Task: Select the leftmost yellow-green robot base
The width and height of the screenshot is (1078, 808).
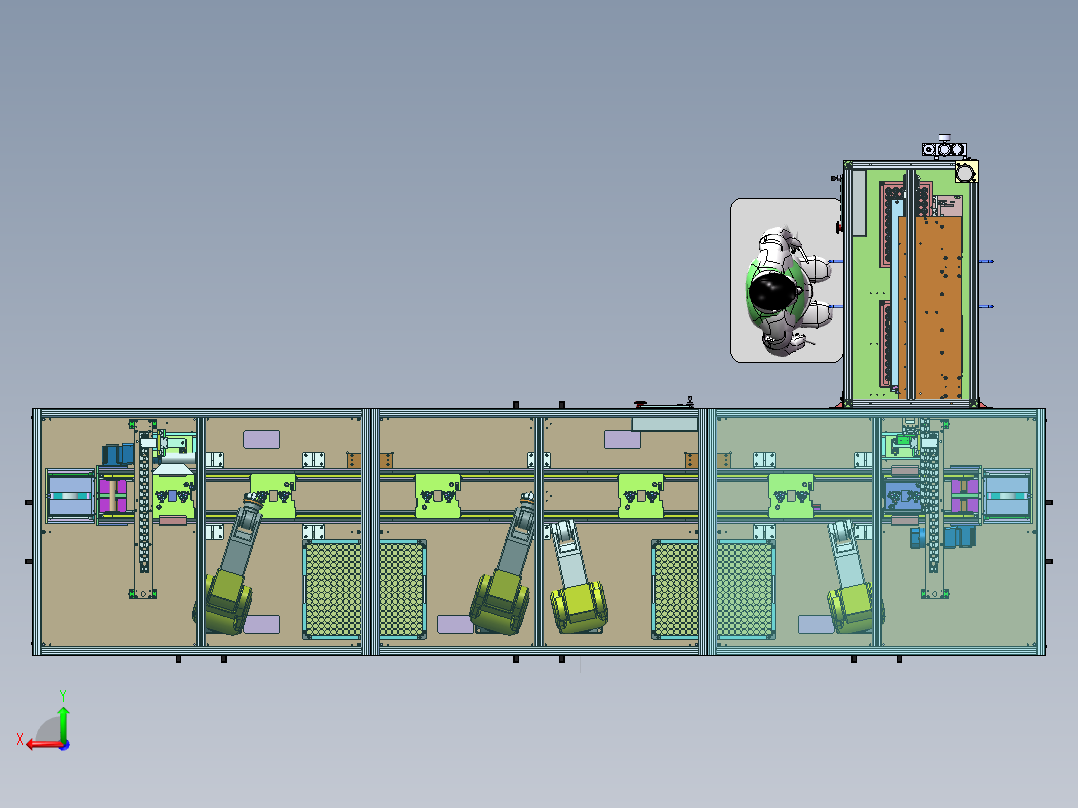Action: [225, 601]
